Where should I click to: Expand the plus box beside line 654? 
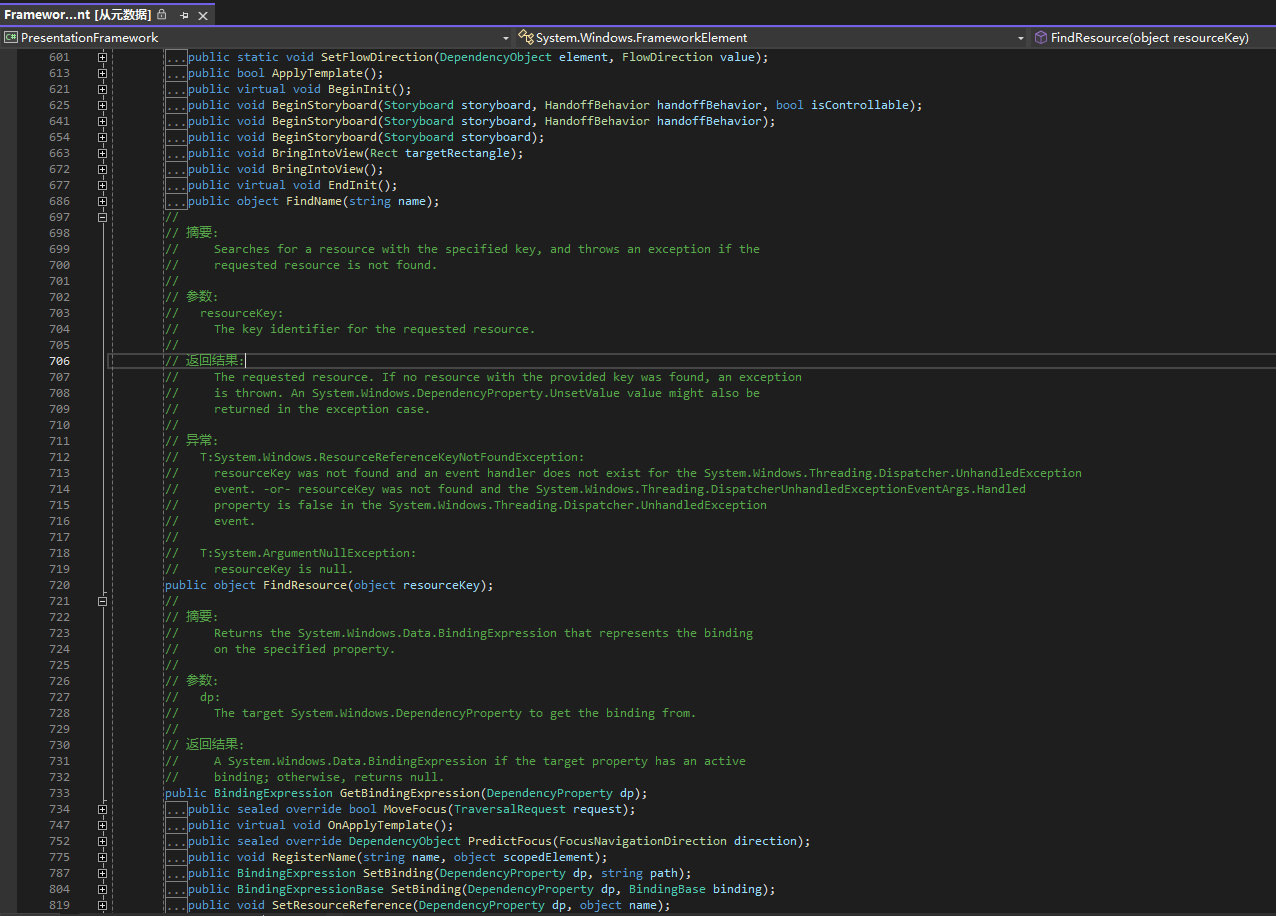[x=102, y=136]
